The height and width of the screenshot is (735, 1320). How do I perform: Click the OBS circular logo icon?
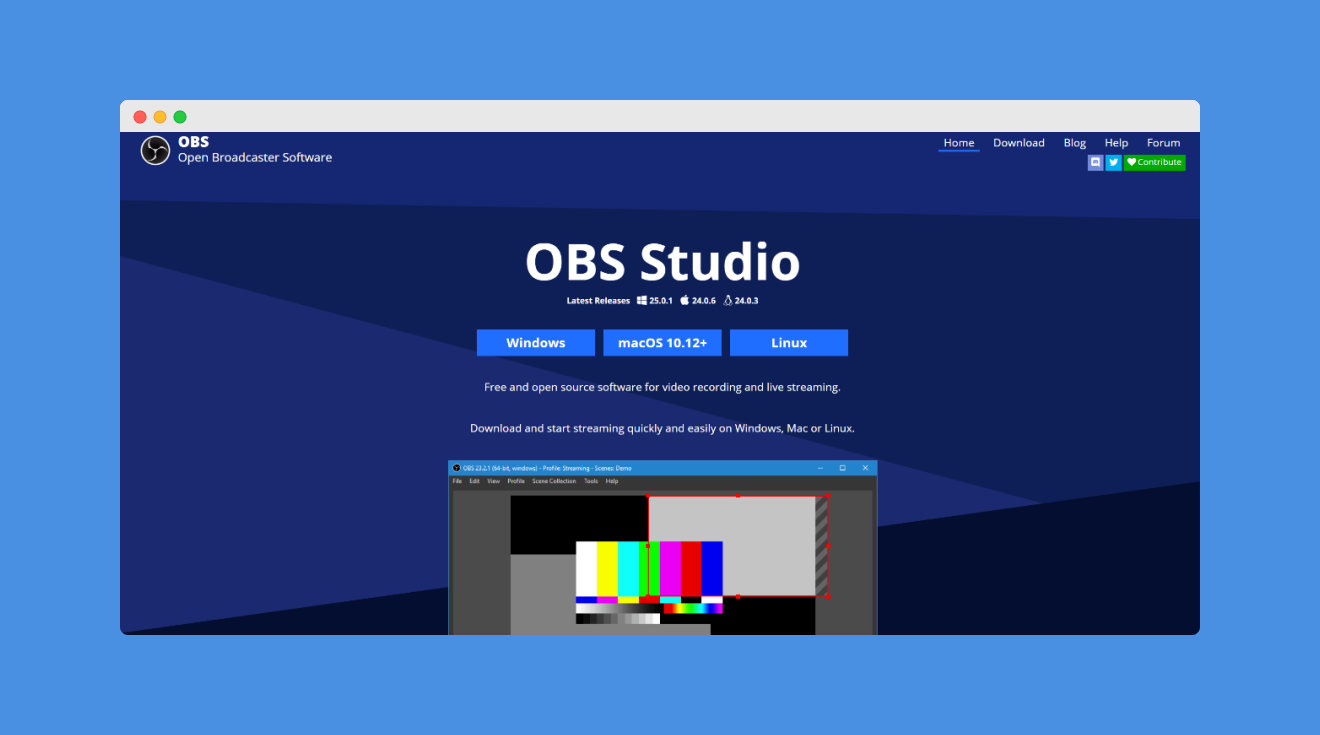pyautogui.click(x=155, y=151)
